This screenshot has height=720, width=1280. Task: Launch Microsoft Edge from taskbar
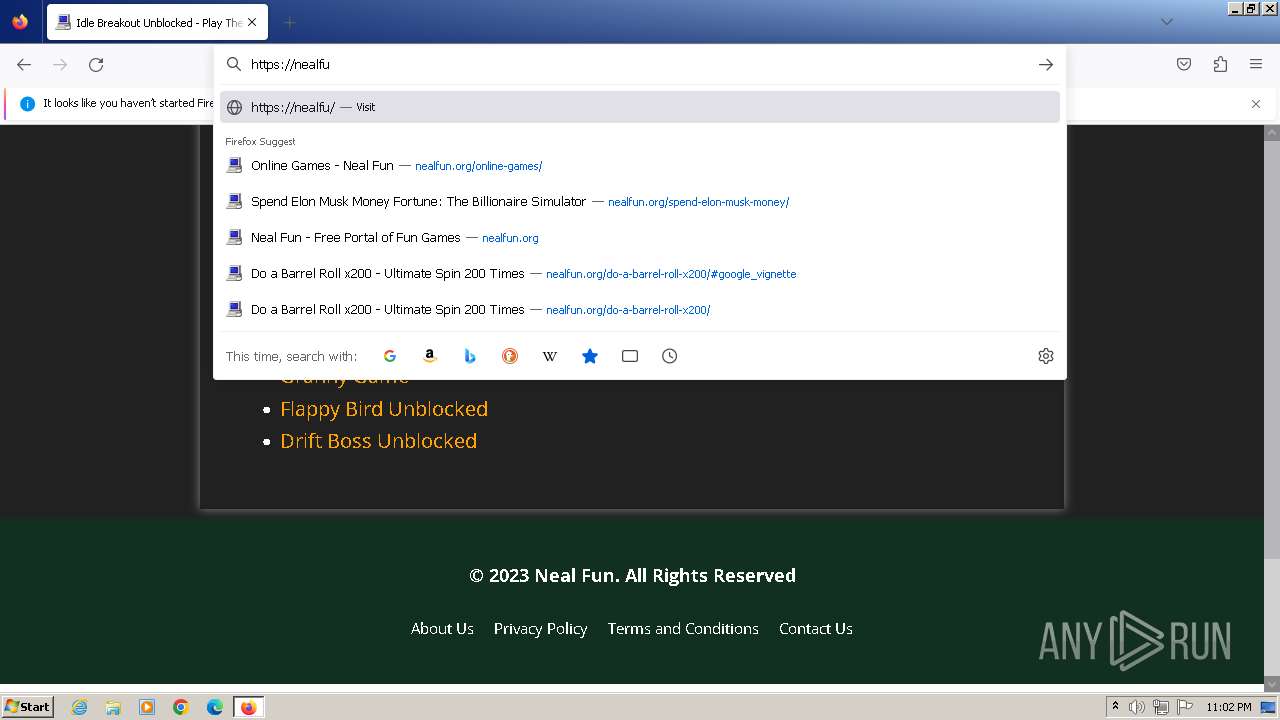coord(215,707)
